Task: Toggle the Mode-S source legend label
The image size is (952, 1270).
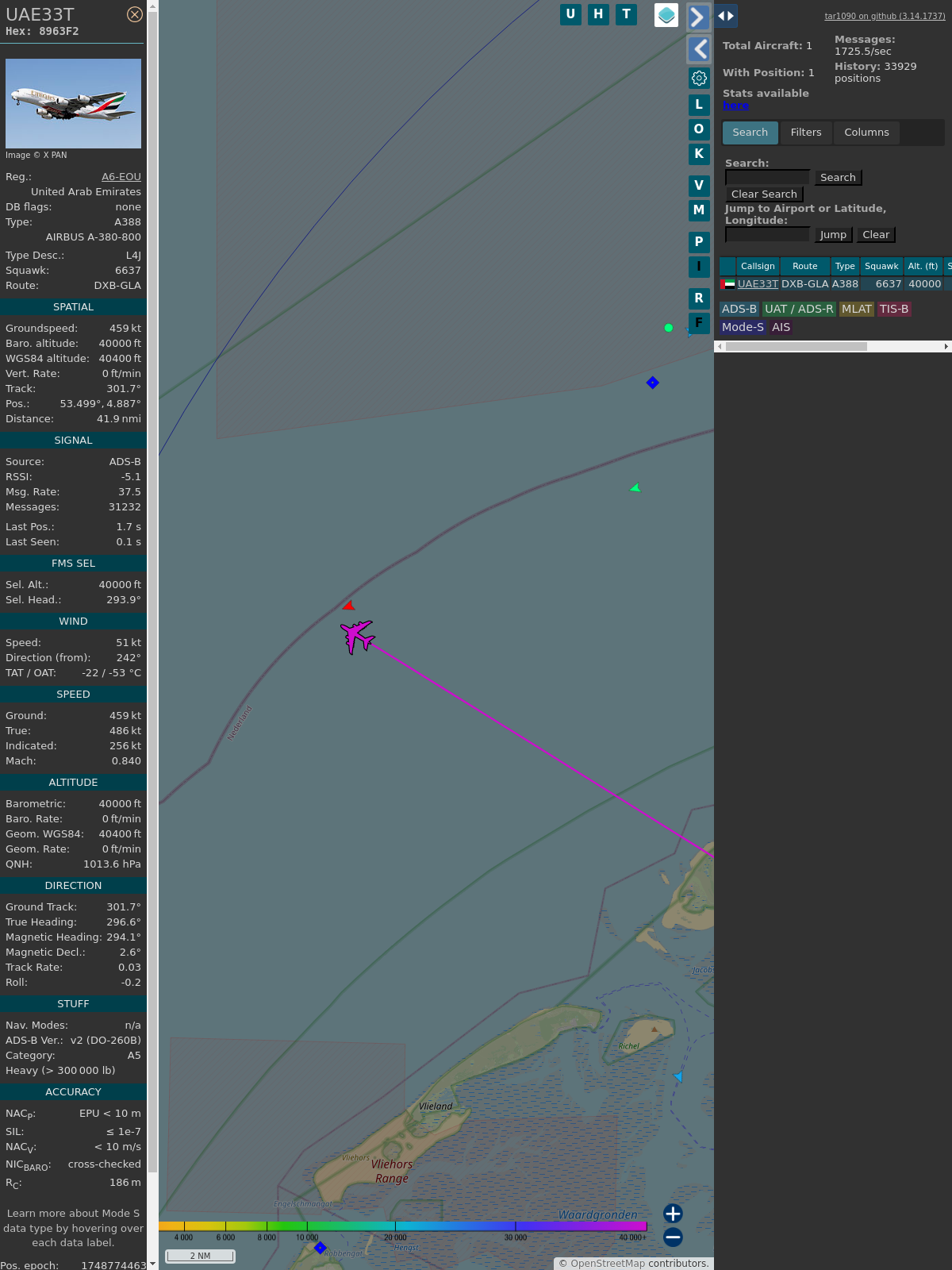Action: click(743, 328)
